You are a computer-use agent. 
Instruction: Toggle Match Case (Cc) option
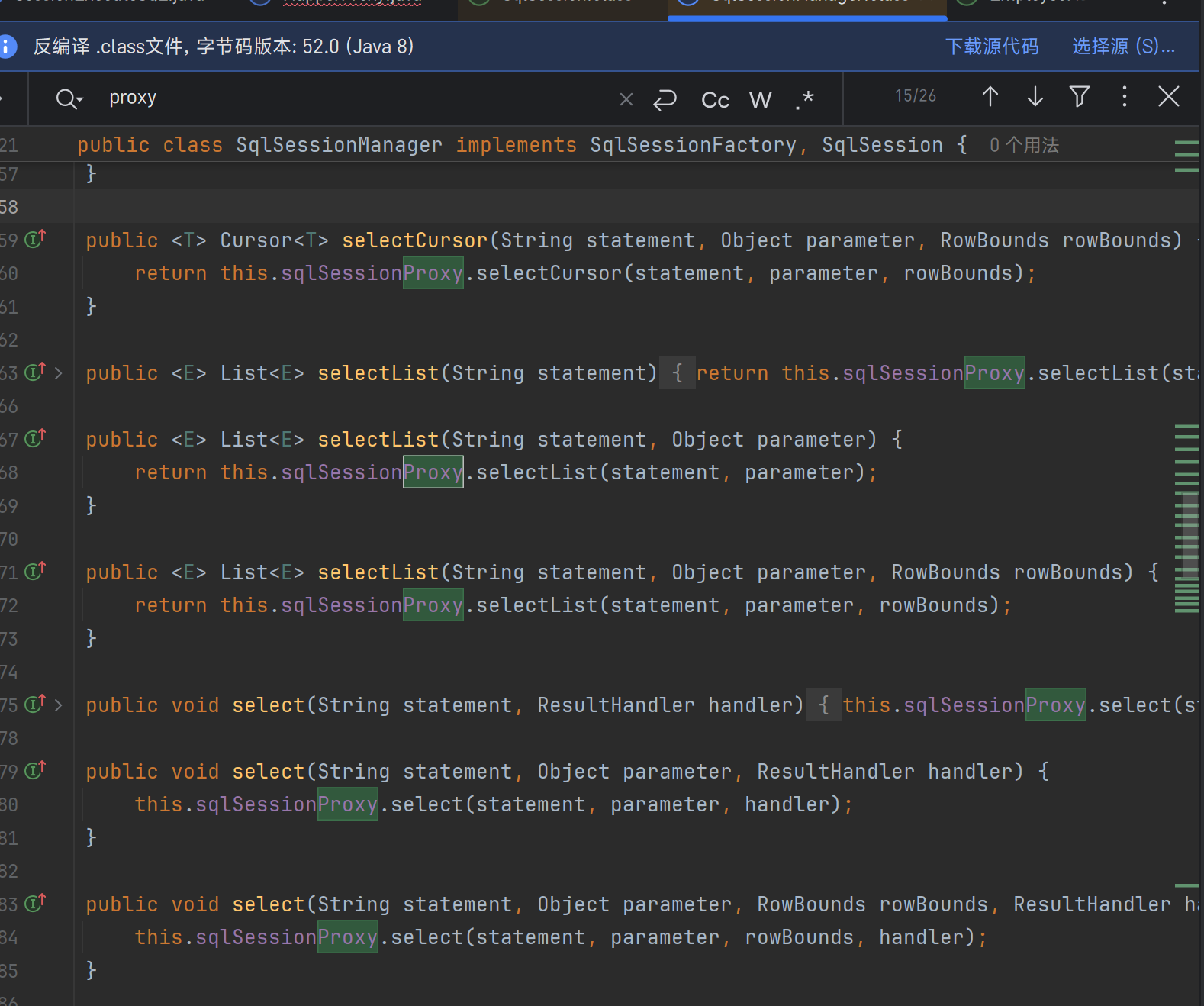click(x=716, y=100)
